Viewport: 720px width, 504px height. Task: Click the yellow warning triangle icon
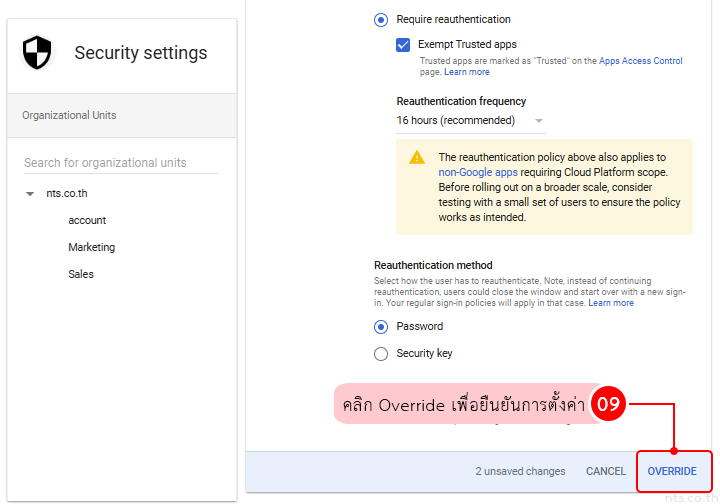tap(417, 157)
